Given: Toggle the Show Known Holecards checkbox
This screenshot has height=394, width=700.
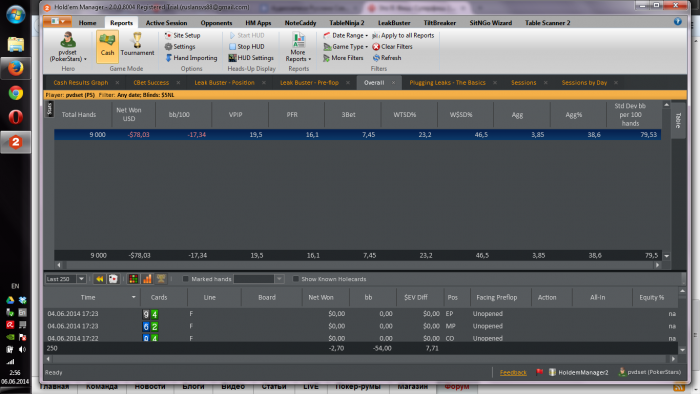Looking at the screenshot, I should point(295,279).
